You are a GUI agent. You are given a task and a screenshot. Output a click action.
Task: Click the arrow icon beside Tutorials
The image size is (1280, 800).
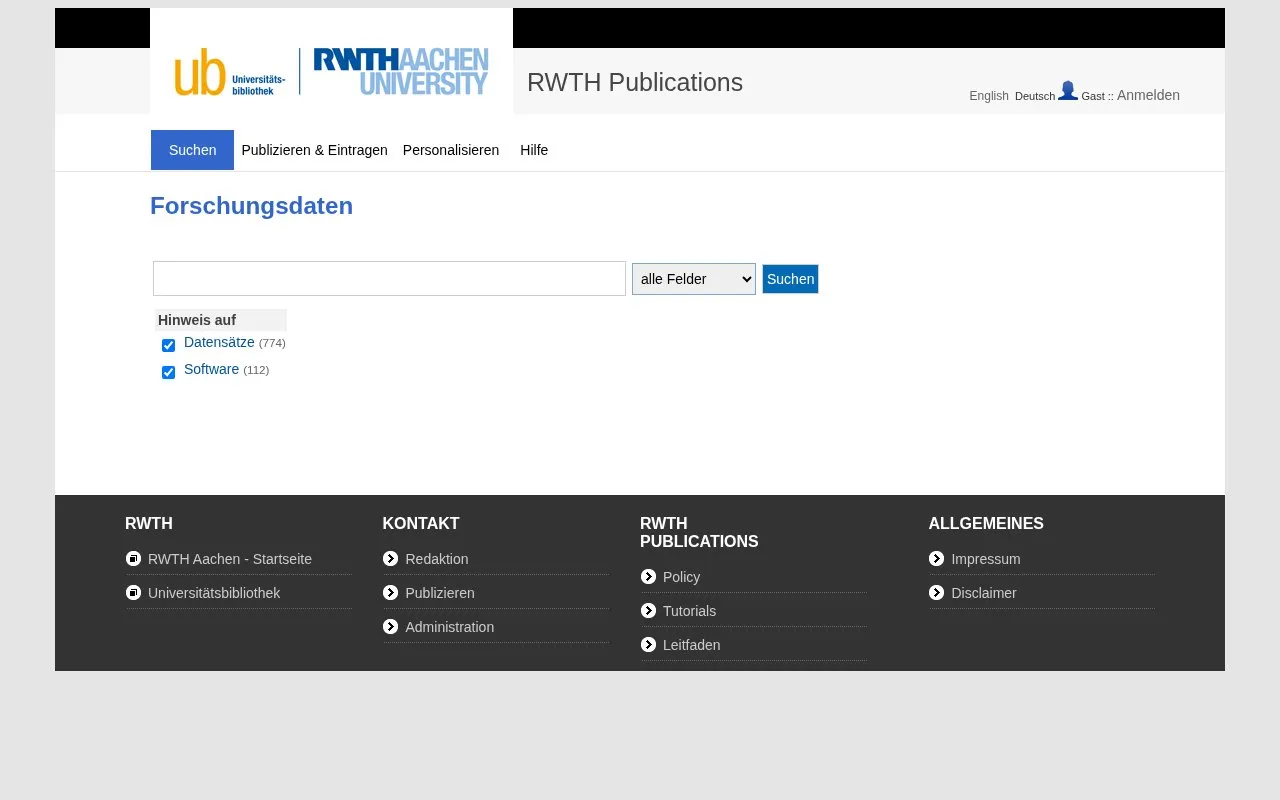point(648,611)
